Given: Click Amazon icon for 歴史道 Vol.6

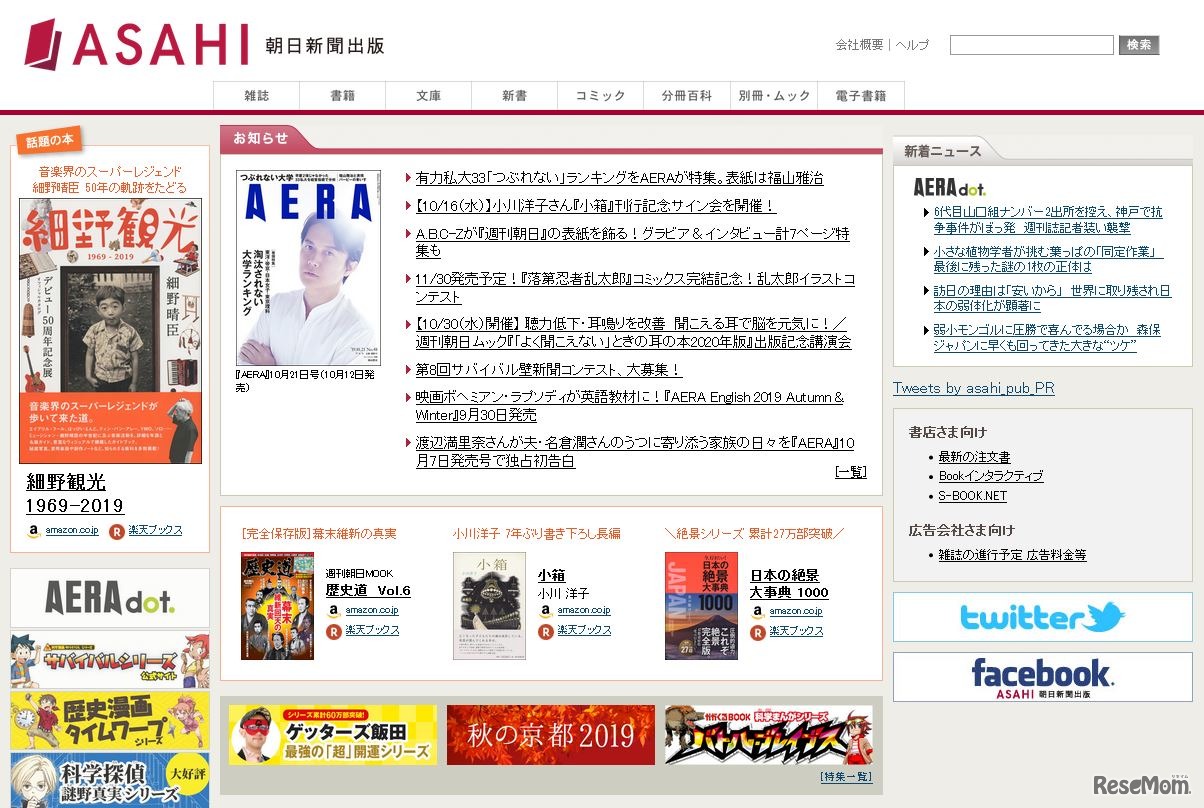Looking at the screenshot, I should coord(334,610).
